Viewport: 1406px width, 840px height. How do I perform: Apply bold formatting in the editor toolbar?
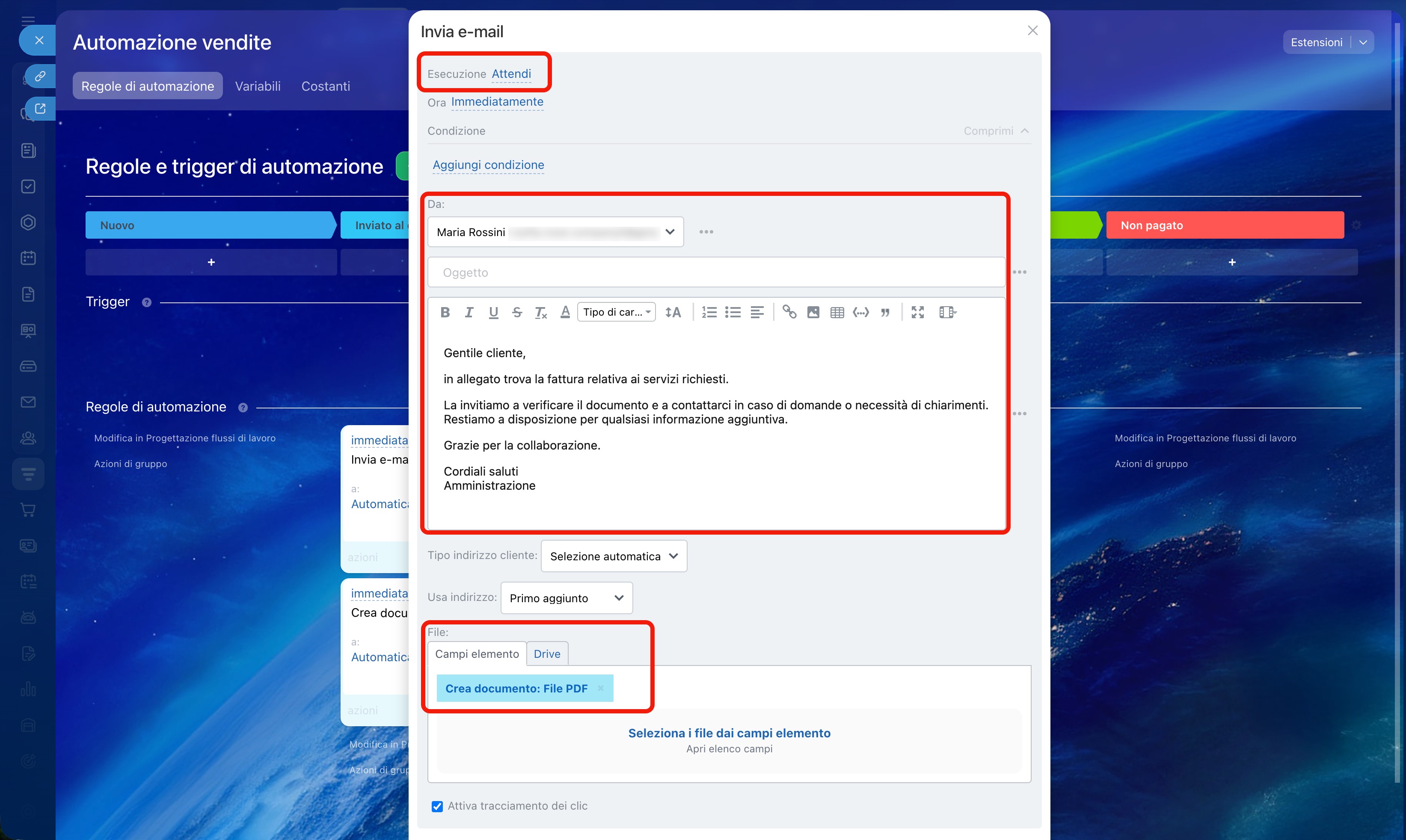[445, 313]
